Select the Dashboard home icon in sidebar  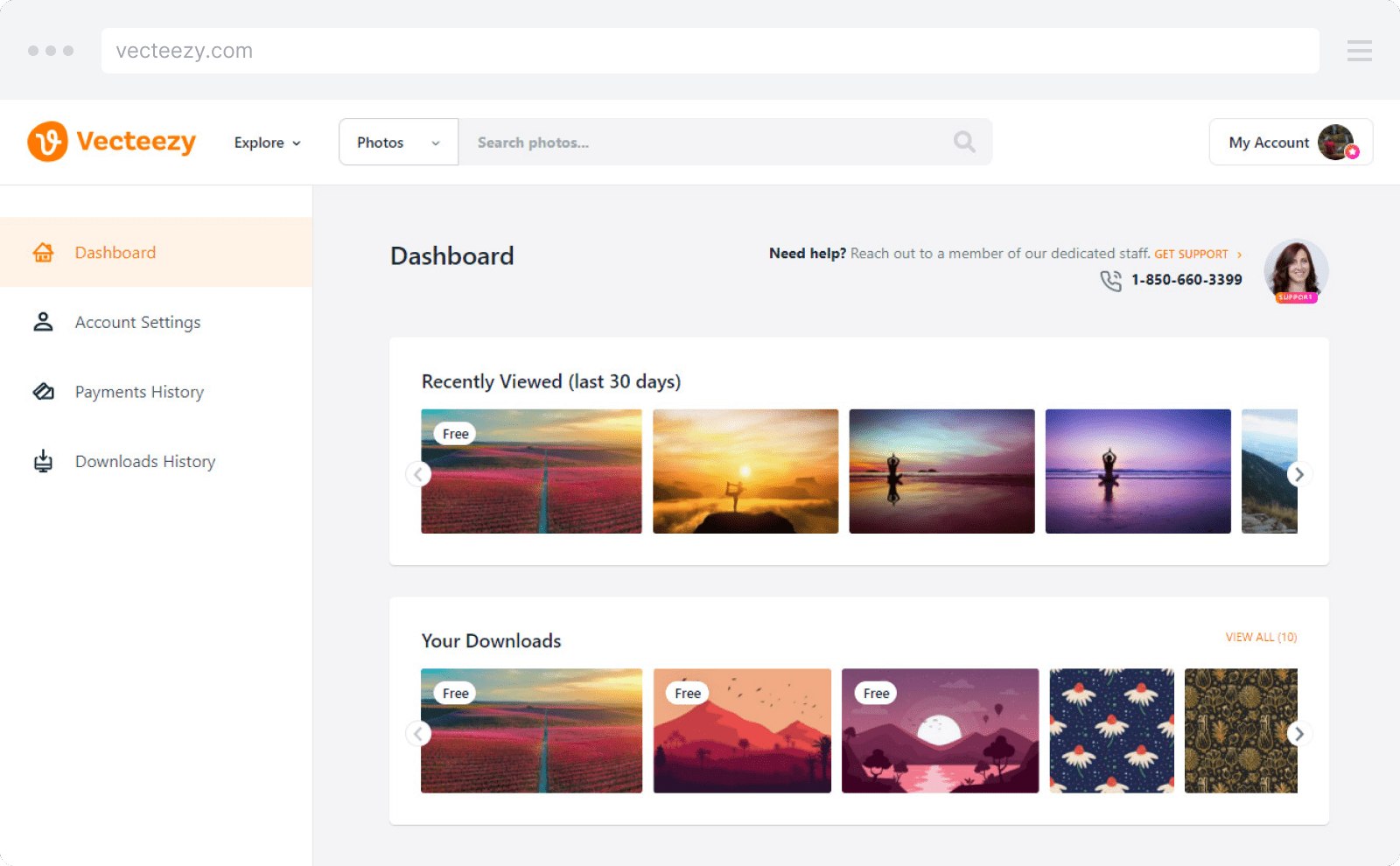pyautogui.click(x=42, y=252)
